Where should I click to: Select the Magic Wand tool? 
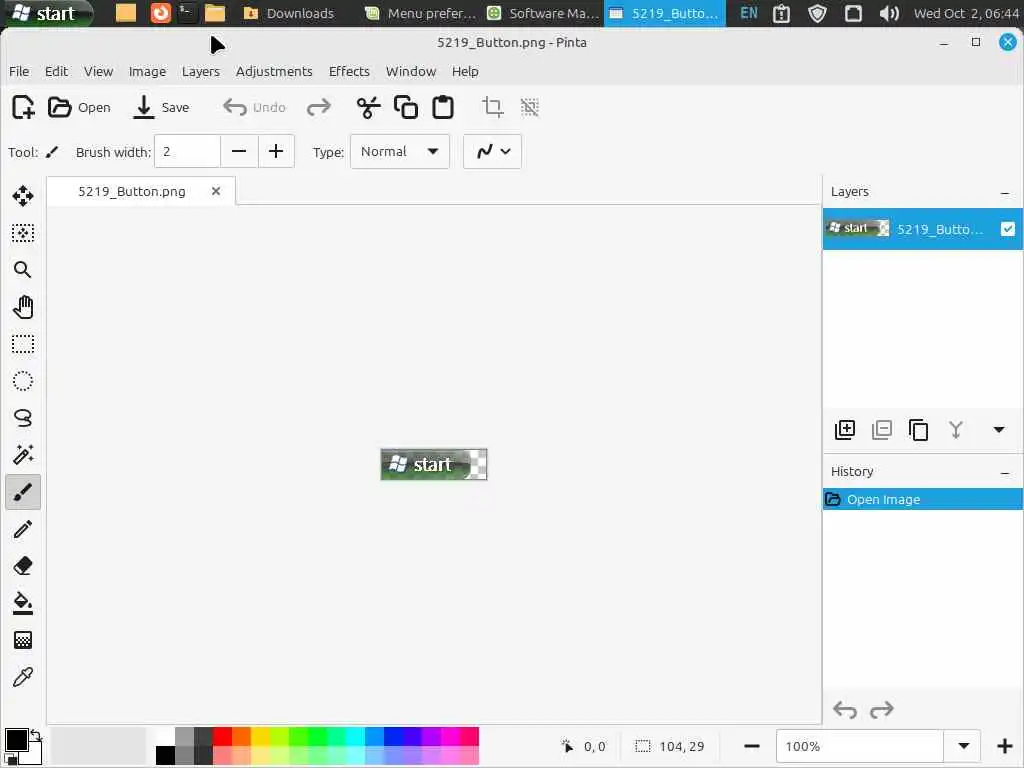(23, 455)
